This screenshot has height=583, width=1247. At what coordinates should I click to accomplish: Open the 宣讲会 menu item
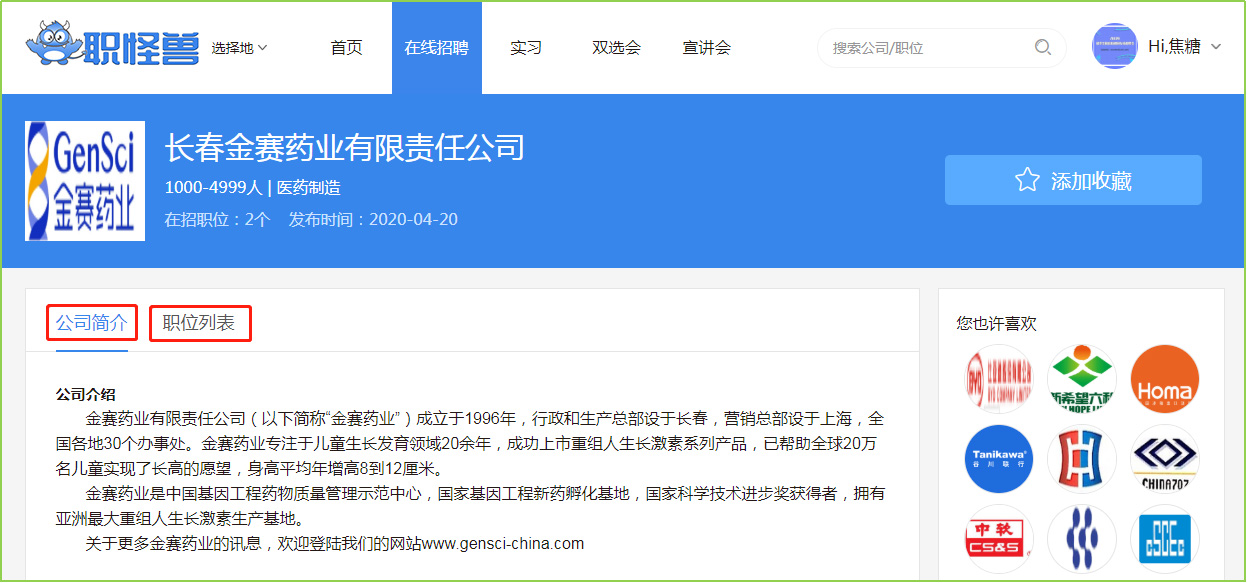pyautogui.click(x=707, y=48)
